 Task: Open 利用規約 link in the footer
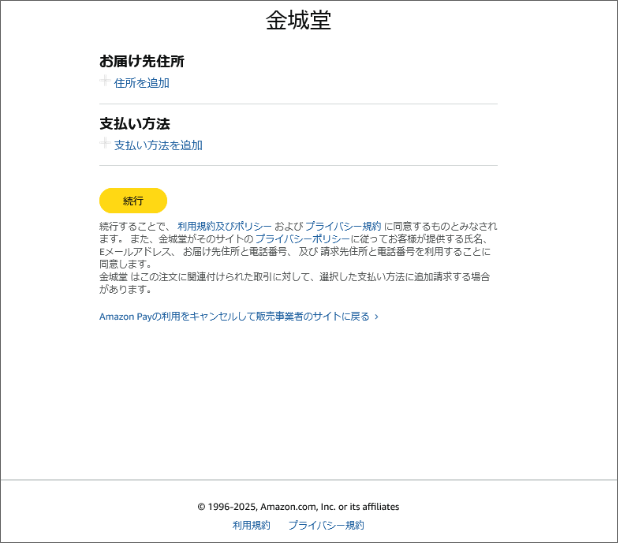coord(251,525)
